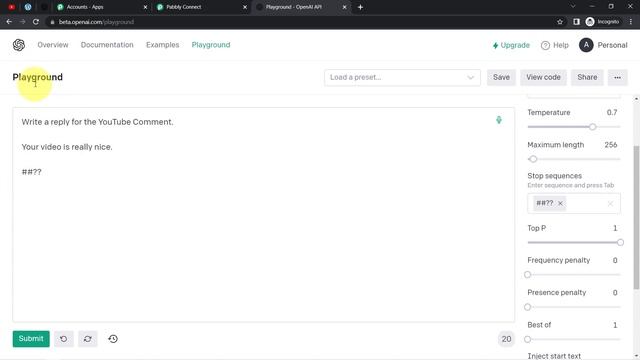Switch to the WordPress pinned tab

28,7
